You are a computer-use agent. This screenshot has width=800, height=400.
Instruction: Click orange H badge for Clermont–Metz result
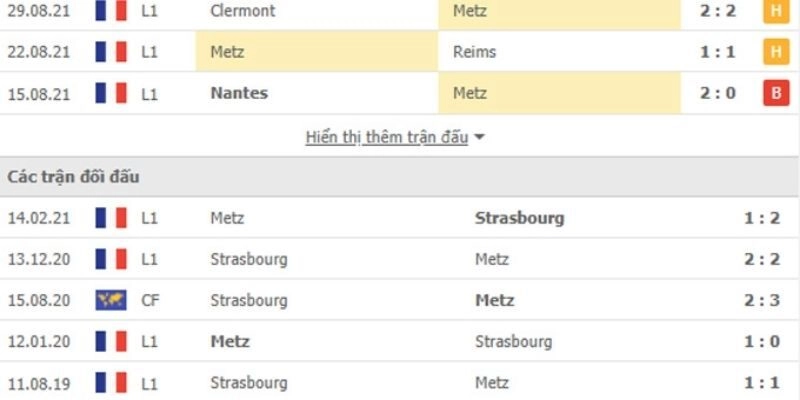[x=776, y=11]
